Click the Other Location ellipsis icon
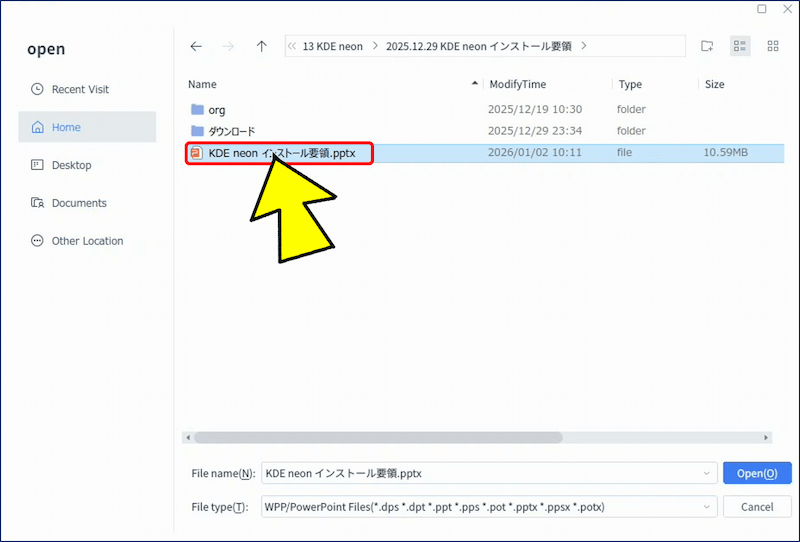 coord(37,240)
